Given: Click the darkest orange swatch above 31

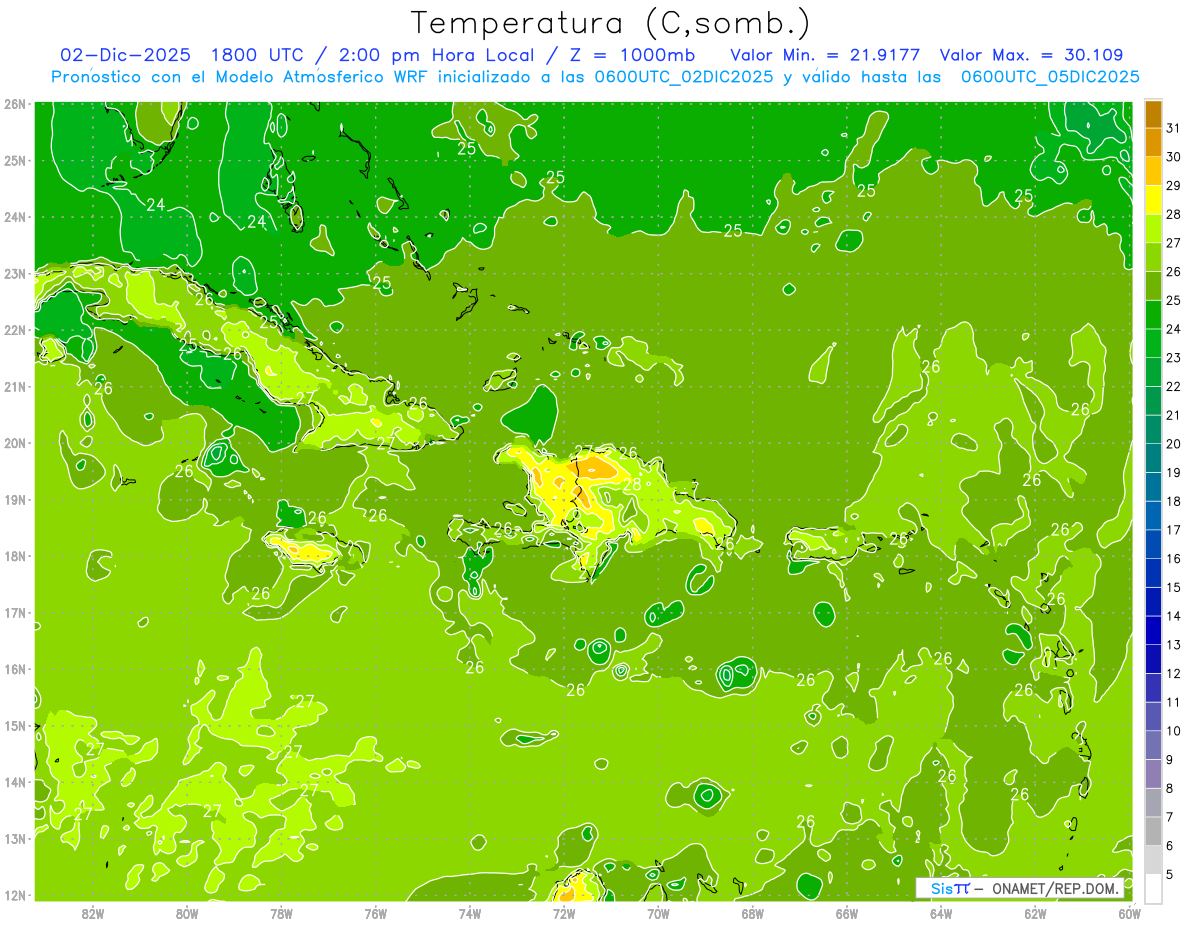Looking at the screenshot, I should tap(1154, 114).
